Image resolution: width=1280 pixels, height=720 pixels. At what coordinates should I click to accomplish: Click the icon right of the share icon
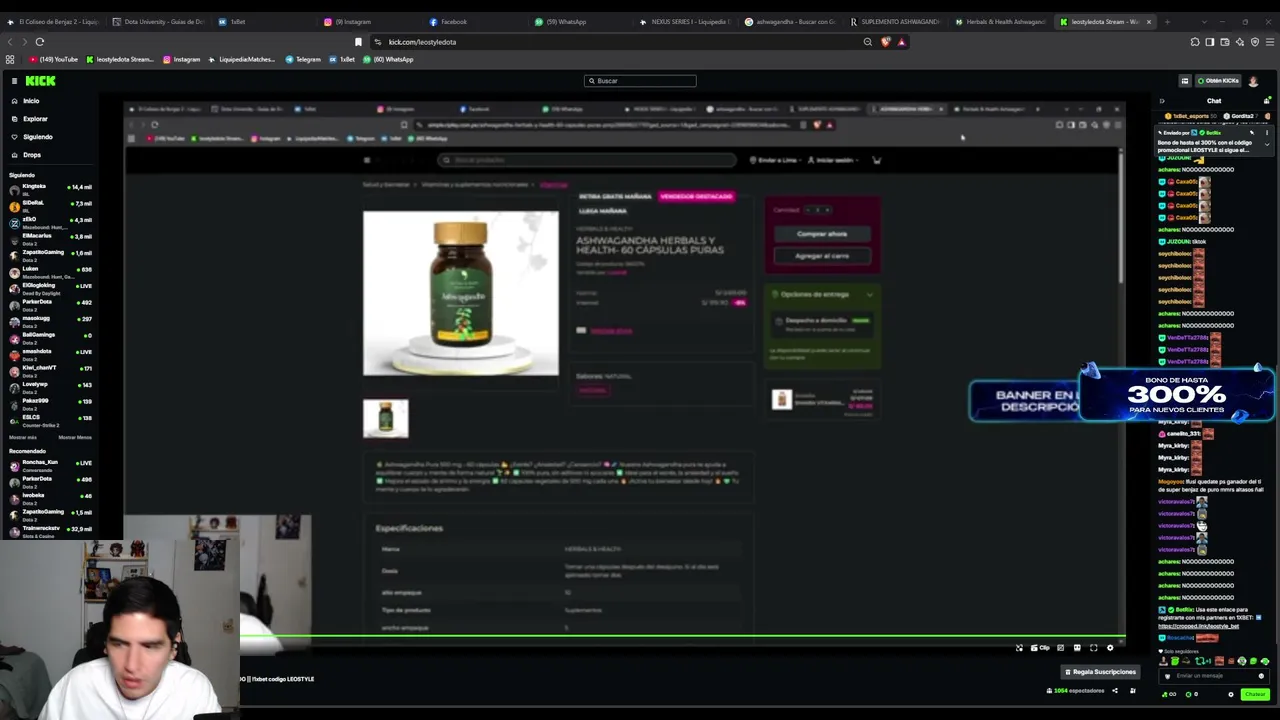(1133, 691)
